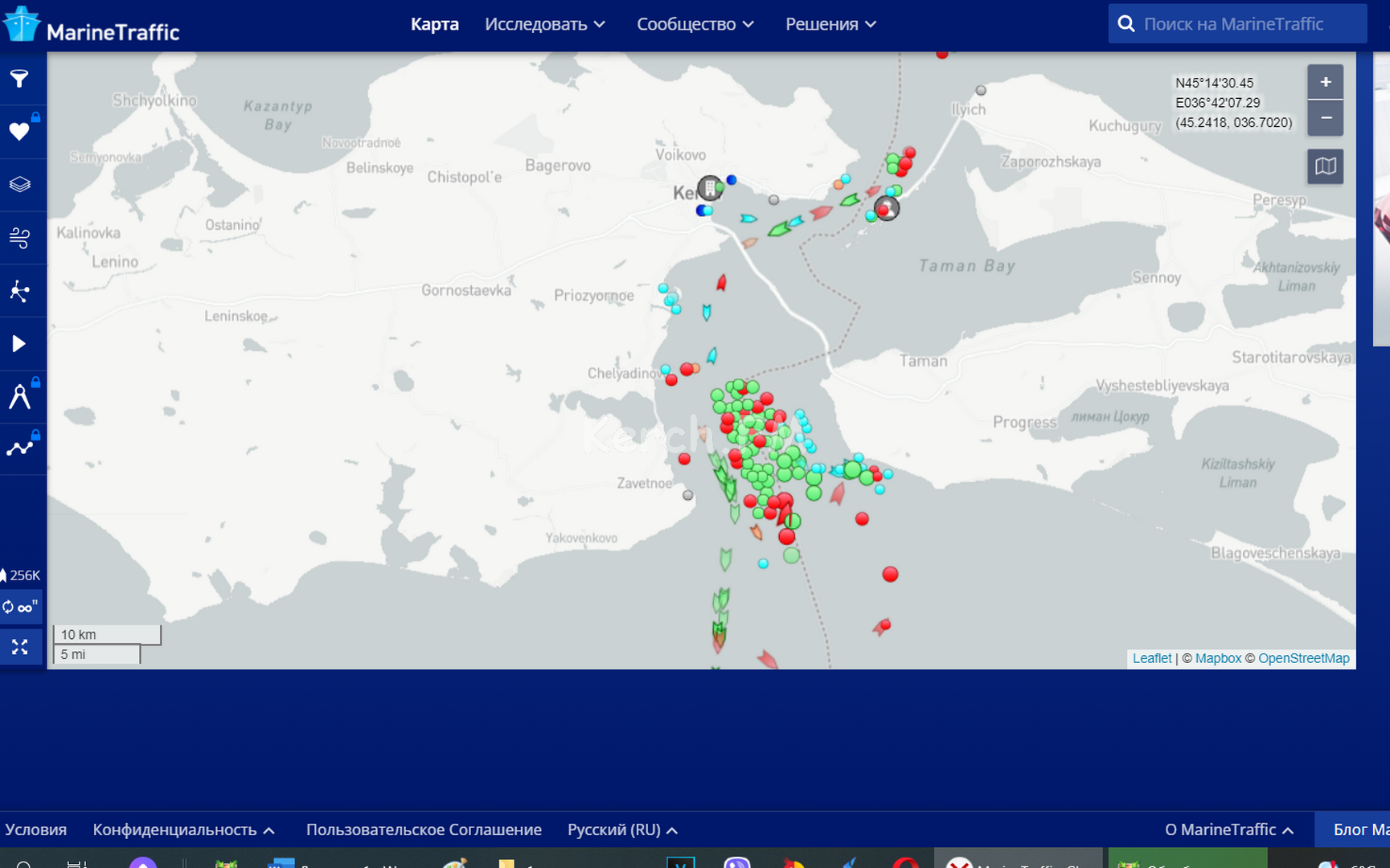
Task: Open Пользовательское Соглашение link
Action: (x=424, y=829)
